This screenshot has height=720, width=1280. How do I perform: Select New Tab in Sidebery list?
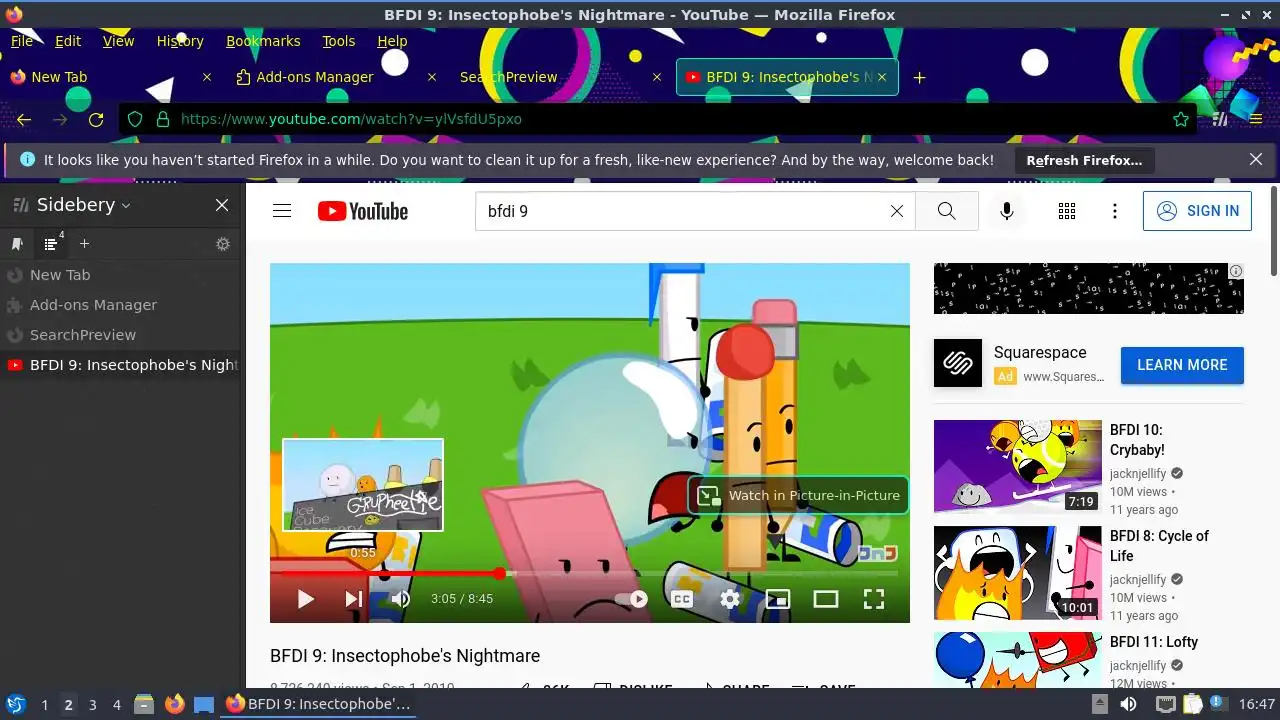tap(121, 275)
